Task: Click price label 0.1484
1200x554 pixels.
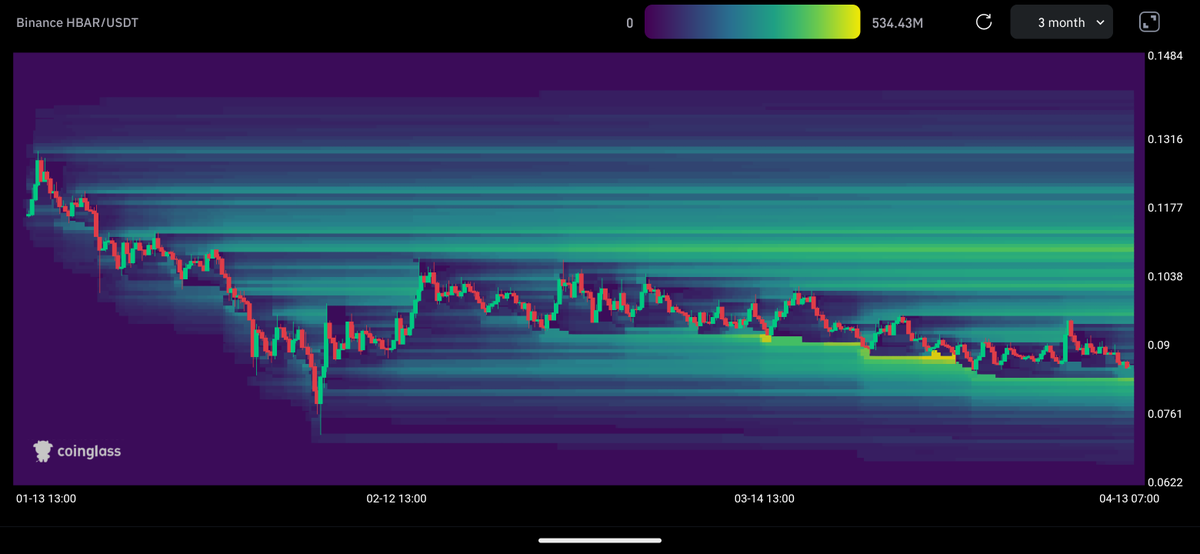Action: click(1166, 56)
